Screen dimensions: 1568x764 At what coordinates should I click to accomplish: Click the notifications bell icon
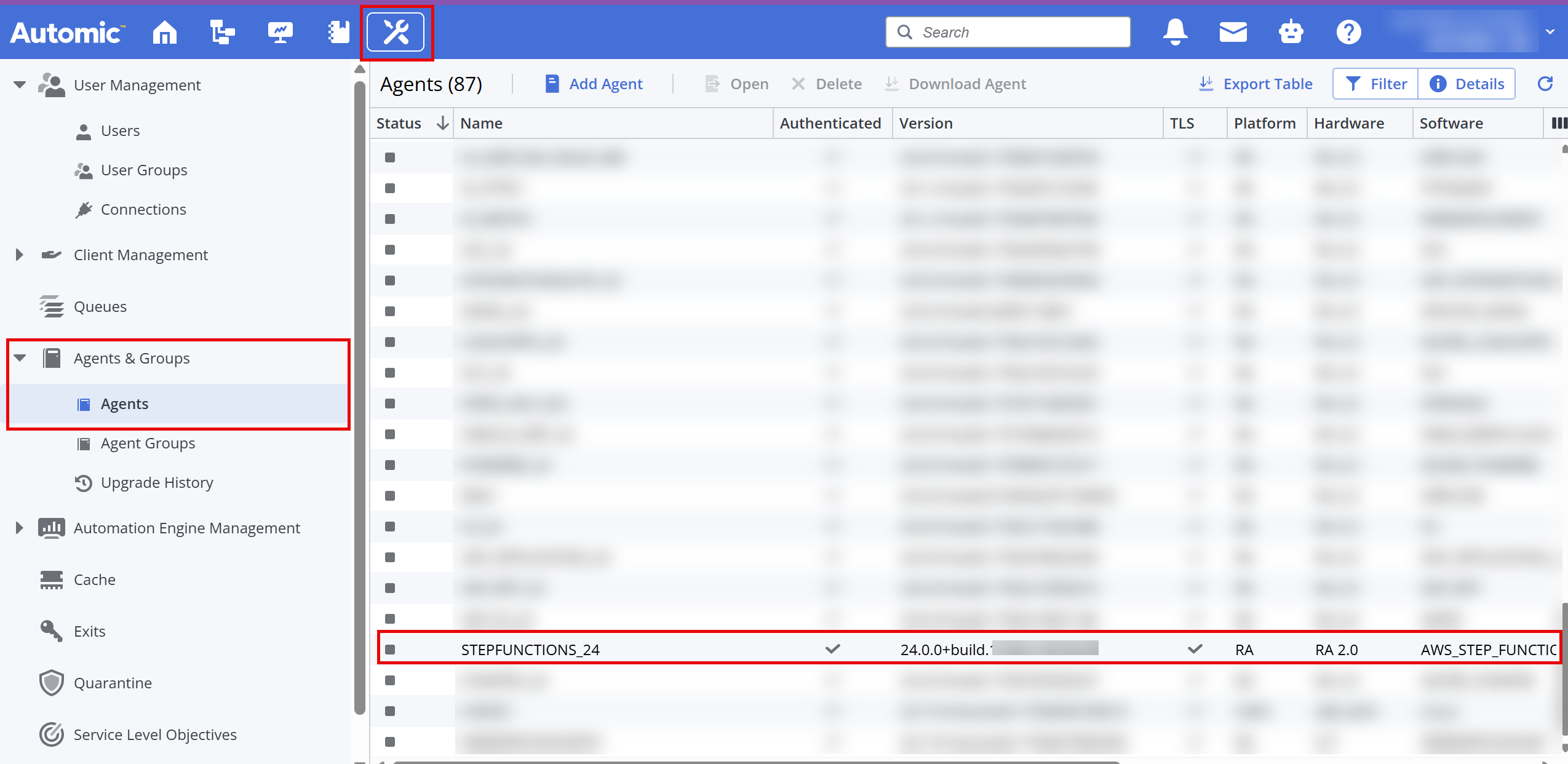pyautogui.click(x=1175, y=32)
